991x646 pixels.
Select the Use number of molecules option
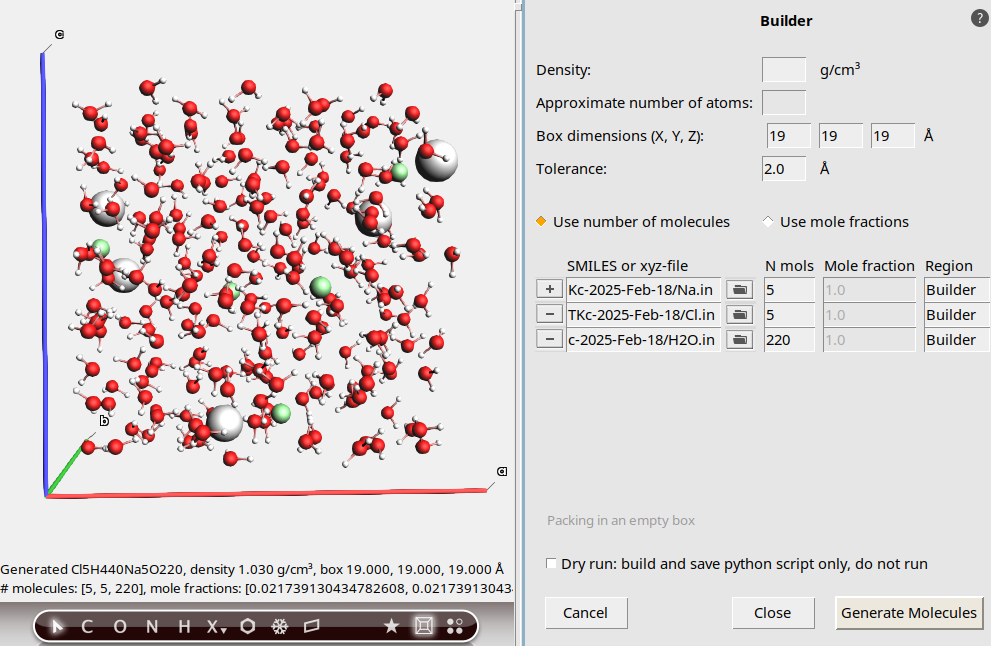[540, 221]
